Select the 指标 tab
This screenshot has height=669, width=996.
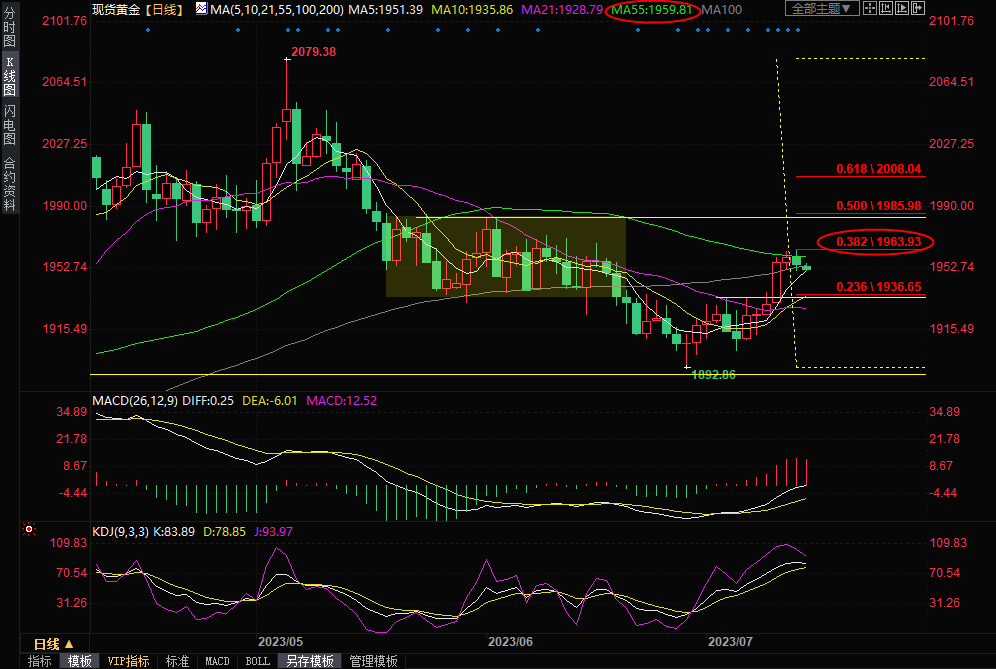coord(40,661)
